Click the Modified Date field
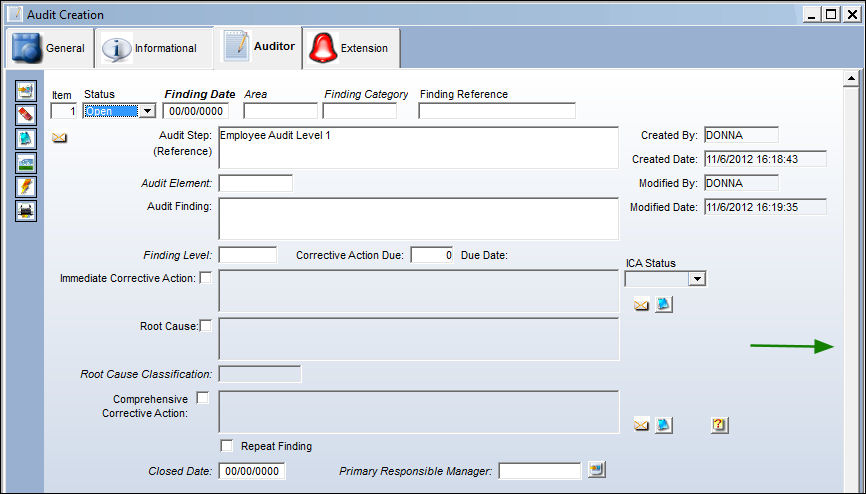The width and height of the screenshot is (866, 494). 765,207
